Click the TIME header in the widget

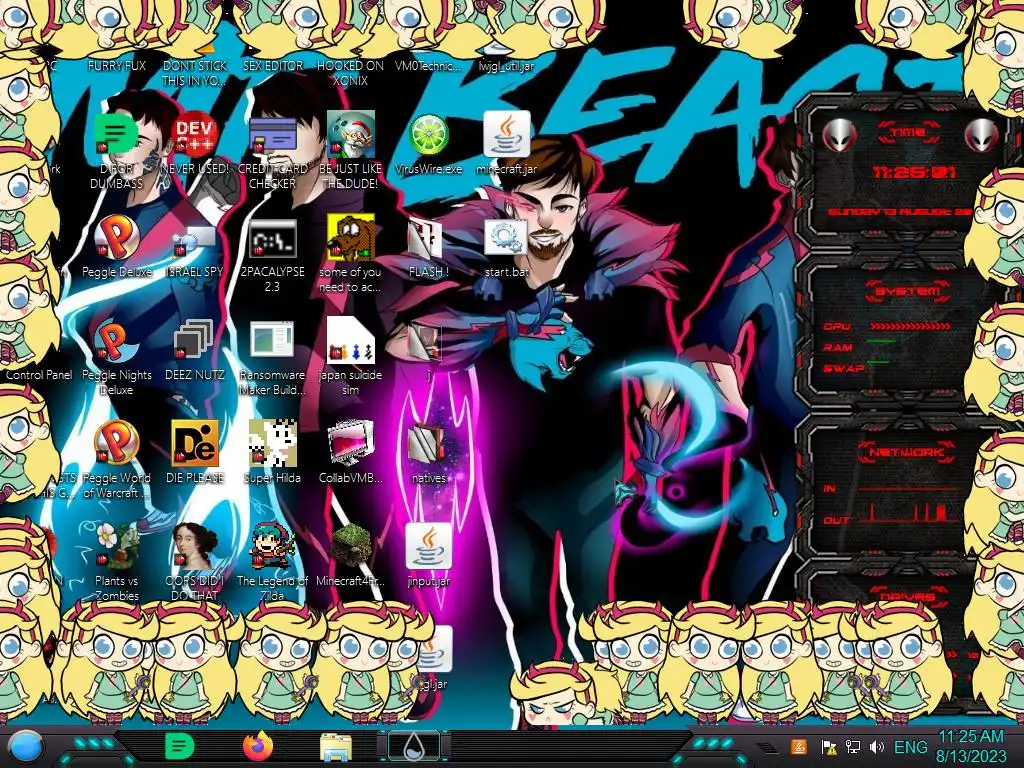908,133
